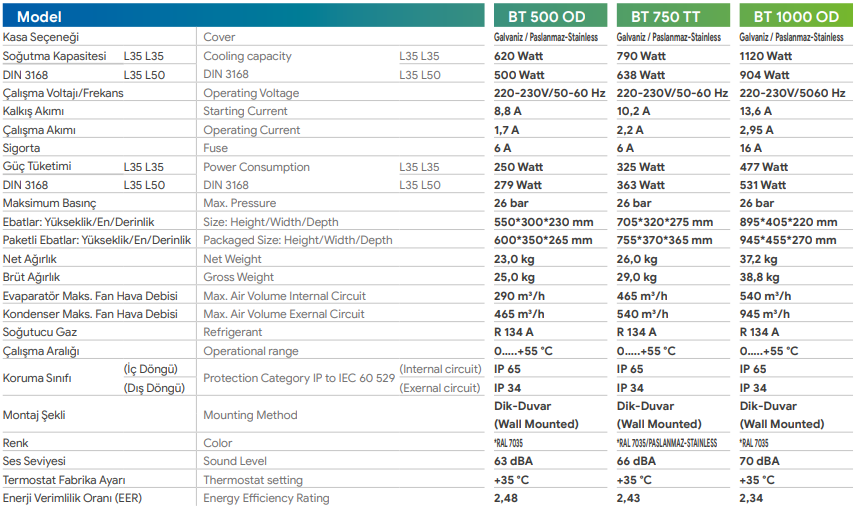
Task: Select the "Termostat Fabrika Ayarı" row label
Action: pos(64,480)
